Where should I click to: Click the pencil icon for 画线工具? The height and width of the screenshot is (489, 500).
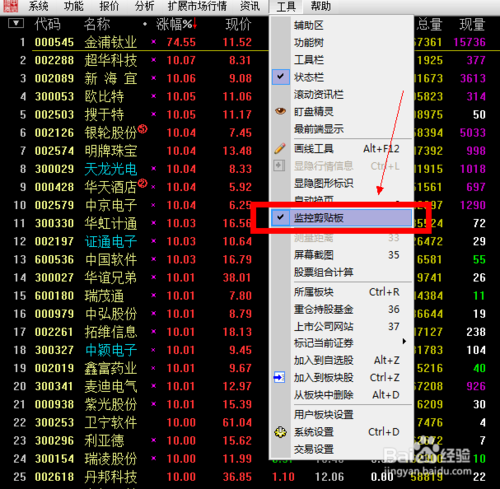click(280, 148)
